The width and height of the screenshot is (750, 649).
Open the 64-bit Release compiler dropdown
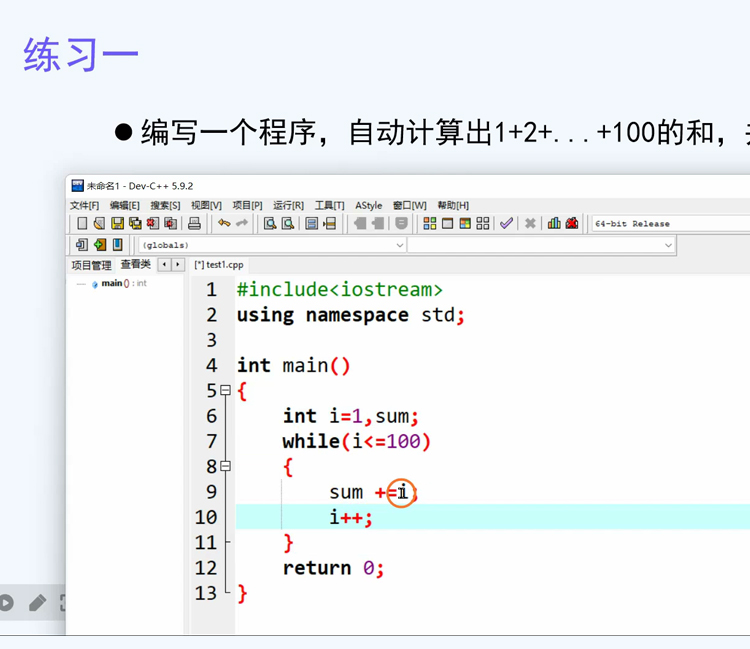[x=670, y=224]
